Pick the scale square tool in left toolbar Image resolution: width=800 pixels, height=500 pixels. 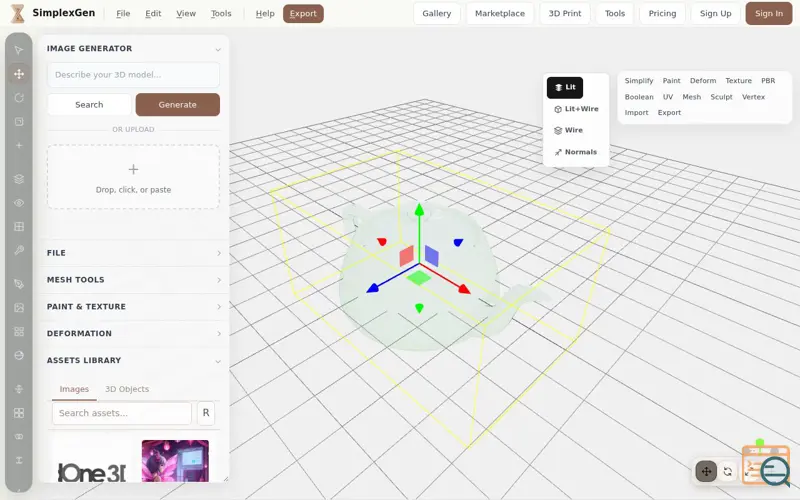19,121
